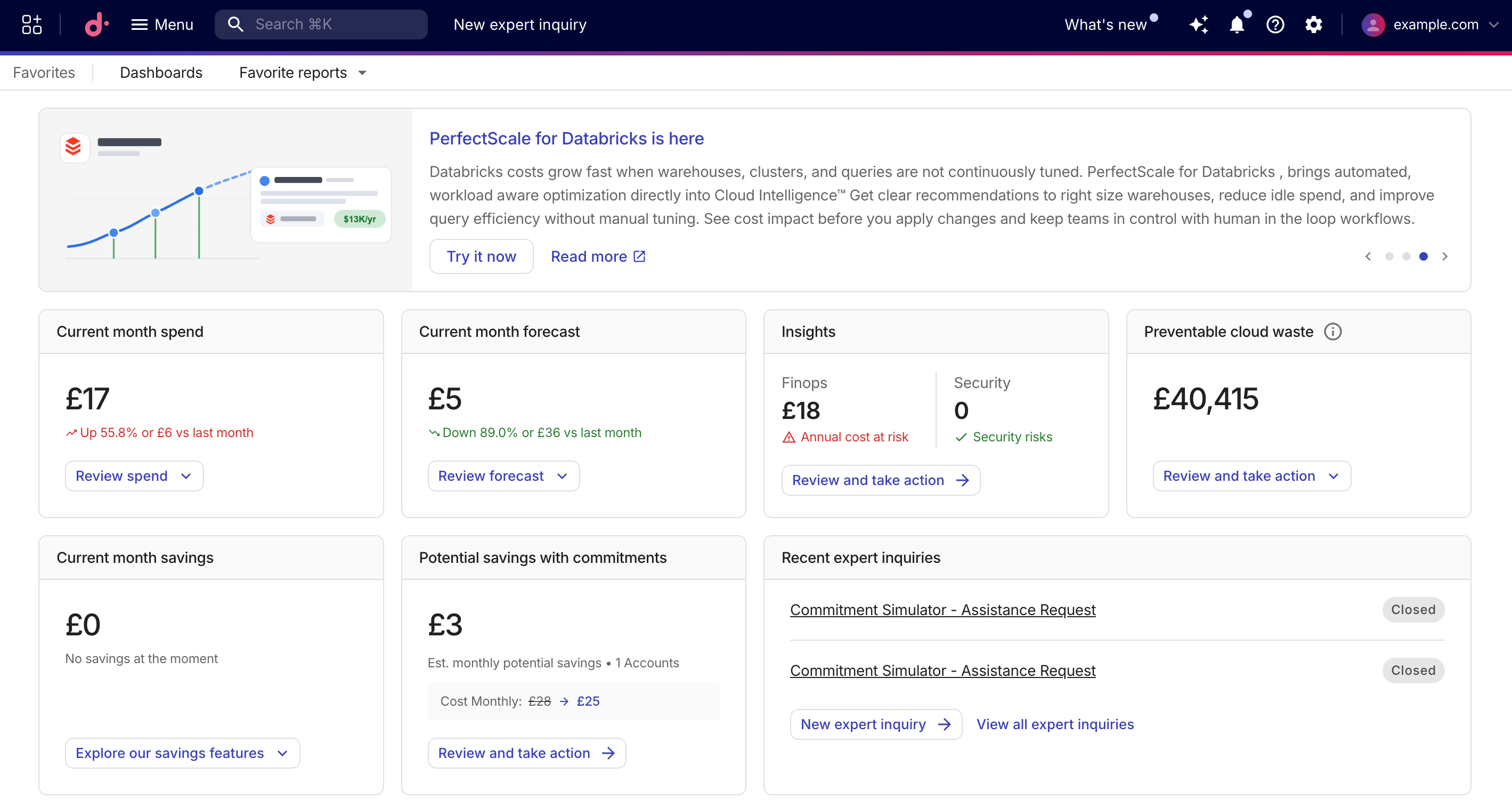Screen dimensions: 1512x807
Task: Select the second carousel dot
Action: tap(1407, 257)
